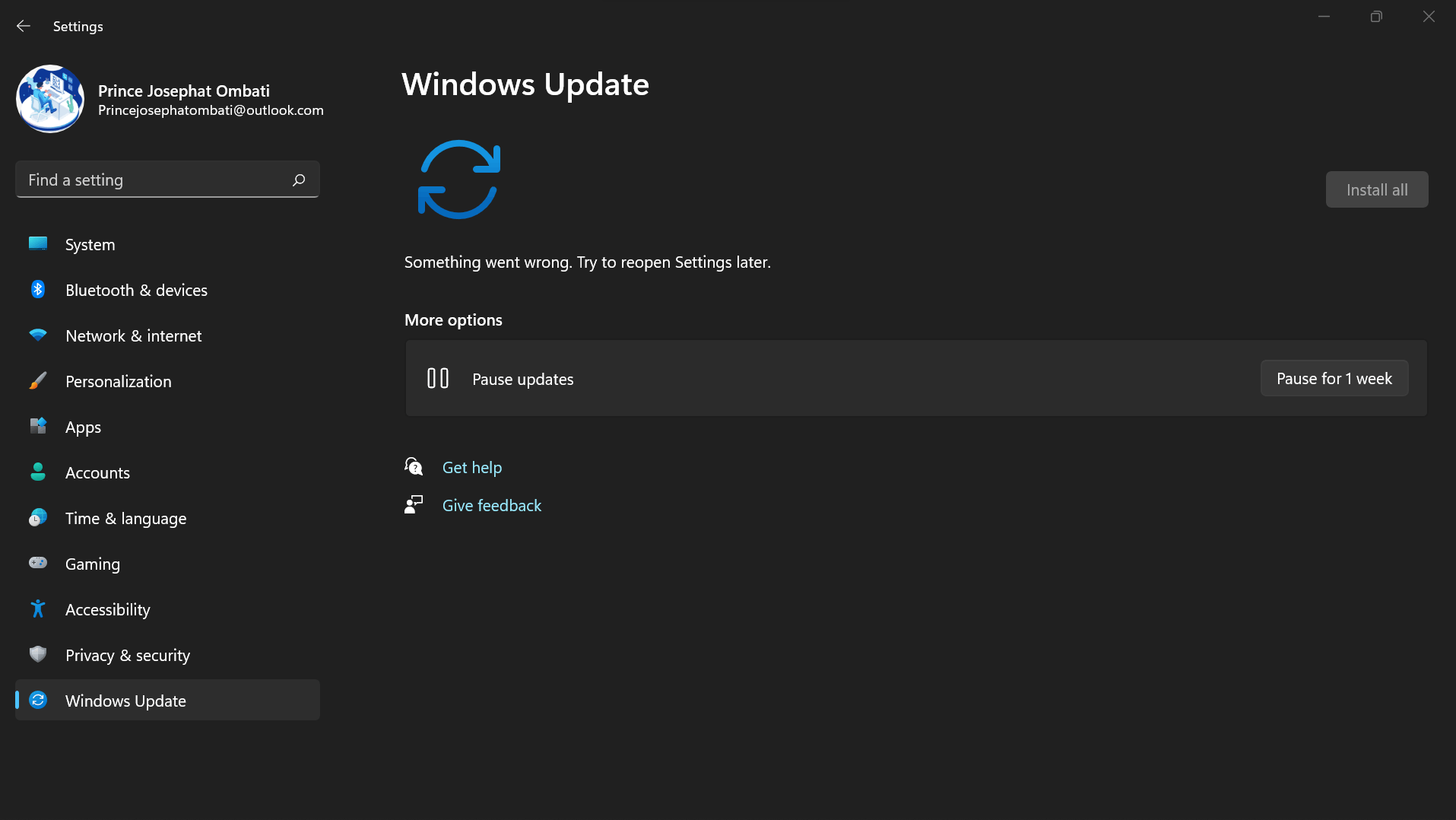Open Network & internet page
Image resolution: width=1456 pixels, height=820 pixels.
(x=167, y=335)
